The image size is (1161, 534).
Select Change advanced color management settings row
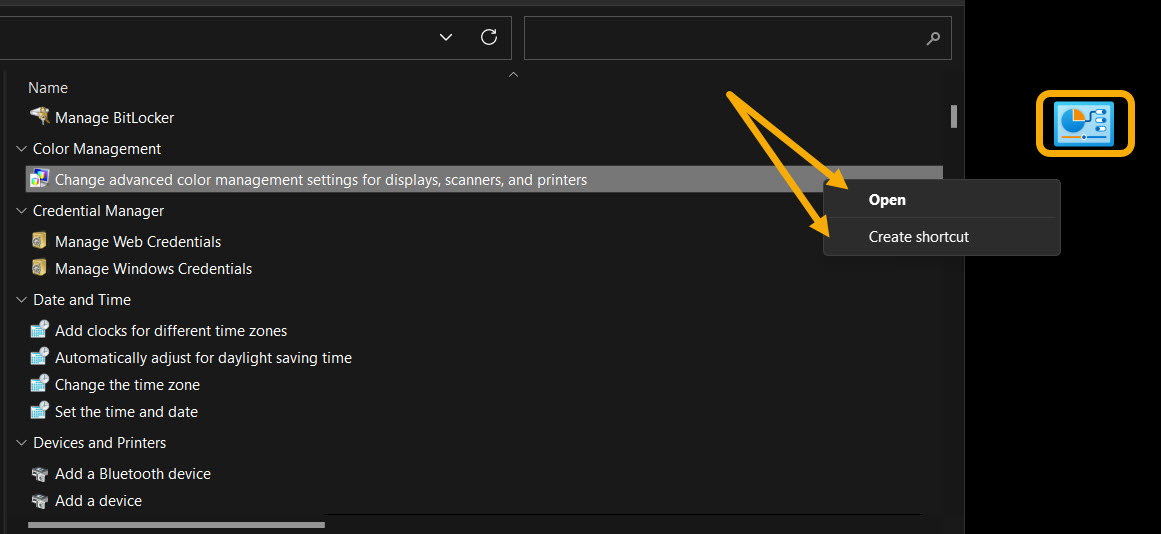click(x=484, y=179)
